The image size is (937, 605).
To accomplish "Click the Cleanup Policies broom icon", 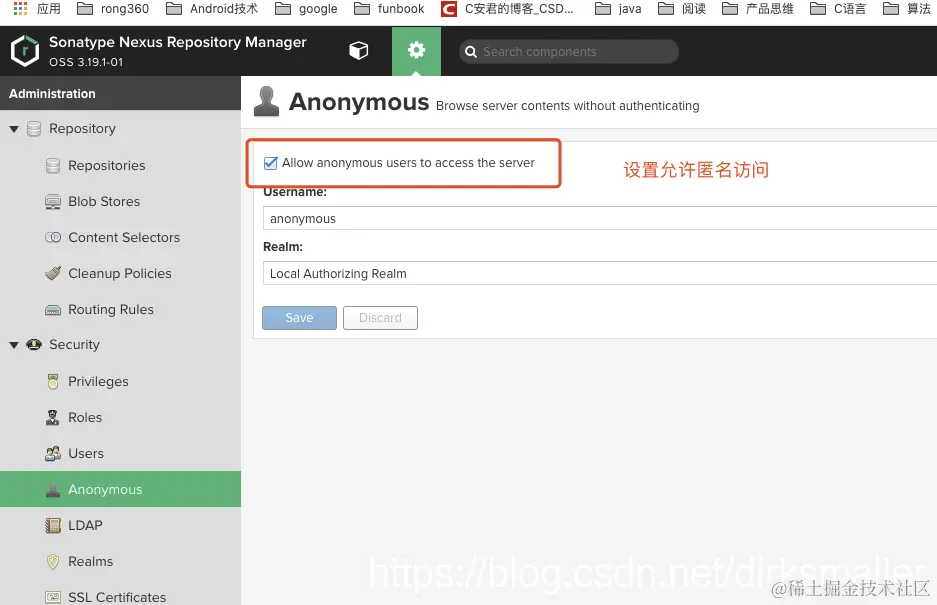I will pos(53,273).
